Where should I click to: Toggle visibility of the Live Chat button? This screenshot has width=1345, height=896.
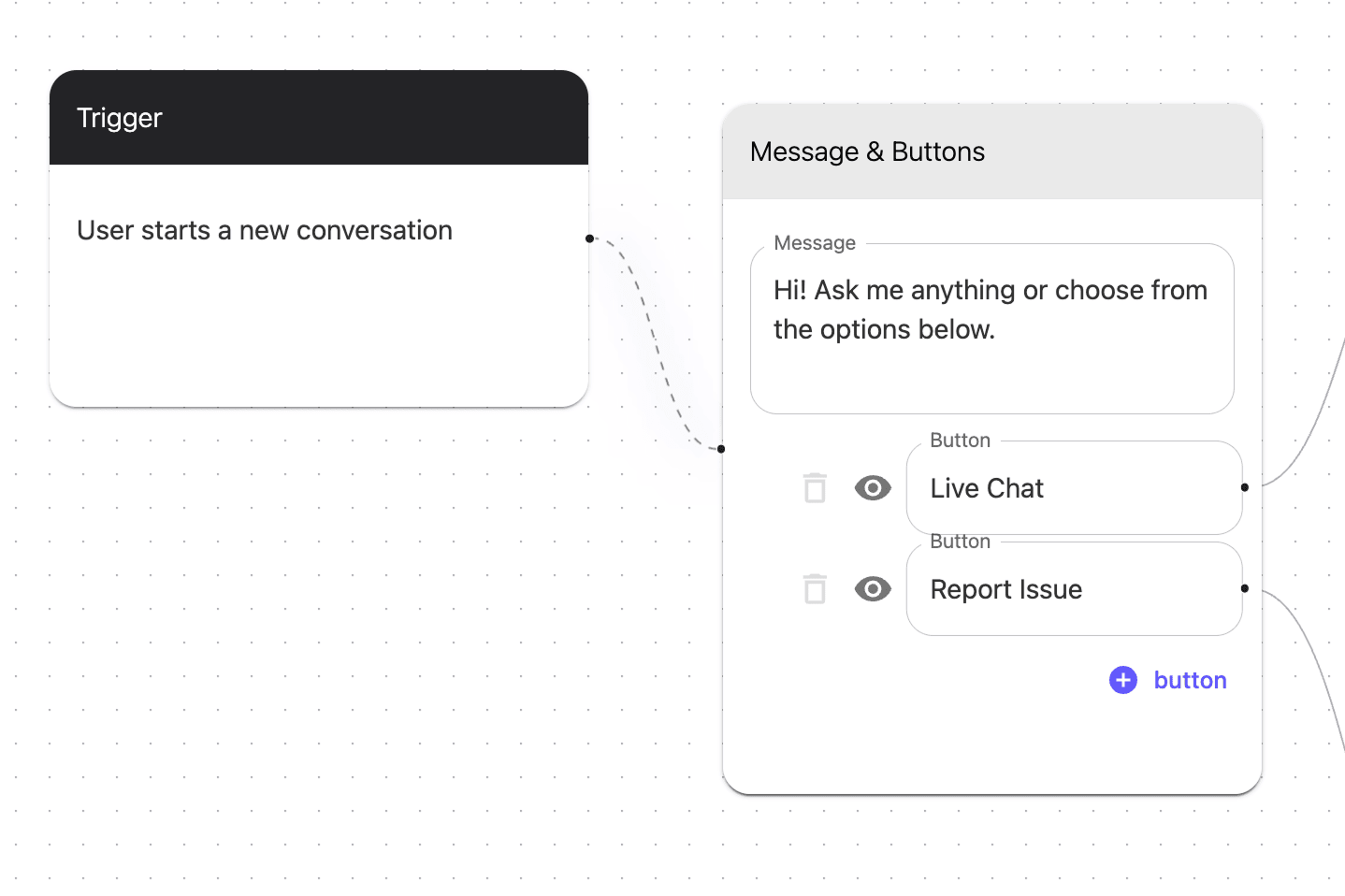pos(873,487)
